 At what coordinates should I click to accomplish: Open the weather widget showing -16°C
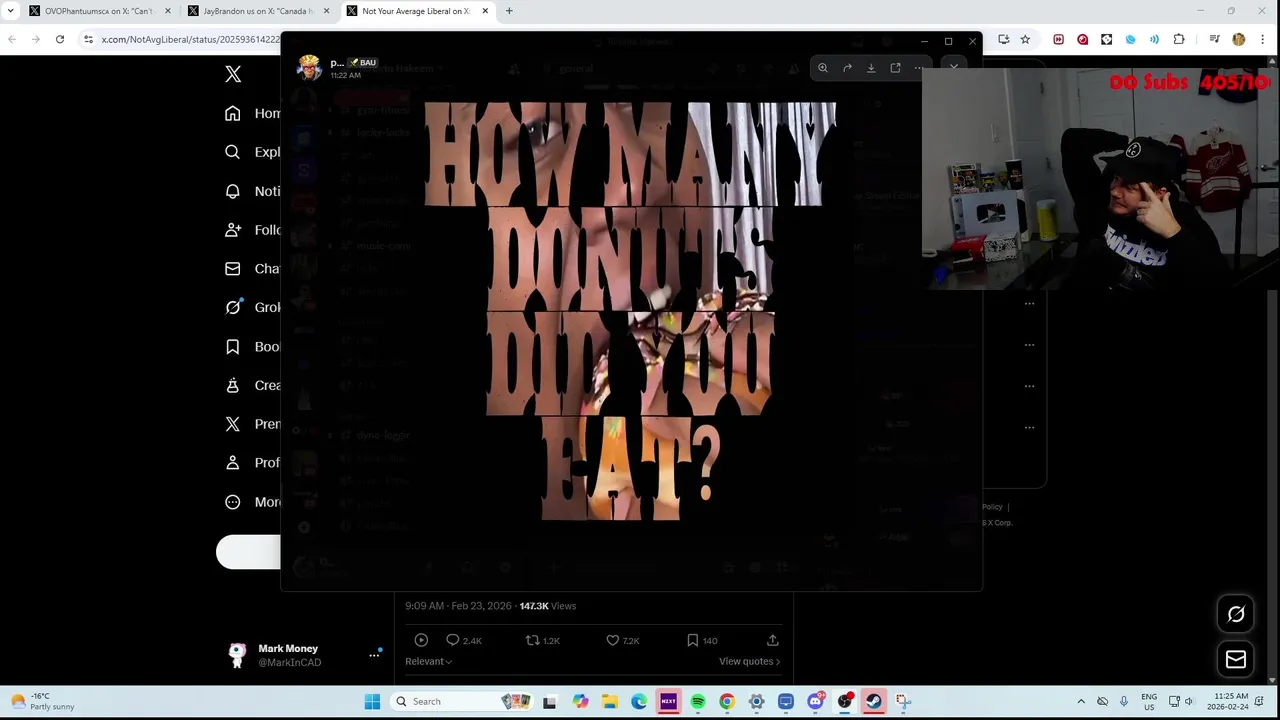(42, 701)
